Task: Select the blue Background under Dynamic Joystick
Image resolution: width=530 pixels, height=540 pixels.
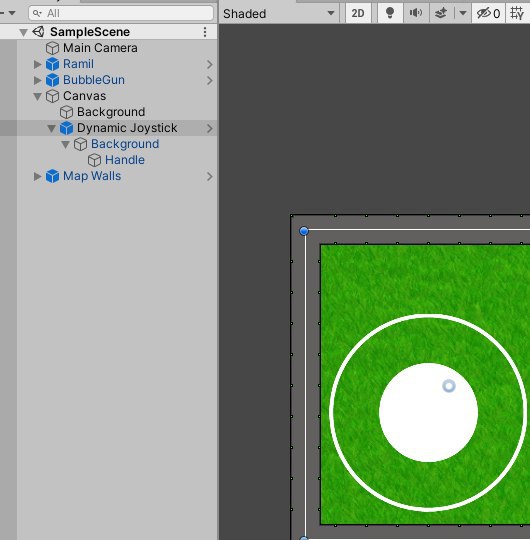Action: (x=108, y=144)
